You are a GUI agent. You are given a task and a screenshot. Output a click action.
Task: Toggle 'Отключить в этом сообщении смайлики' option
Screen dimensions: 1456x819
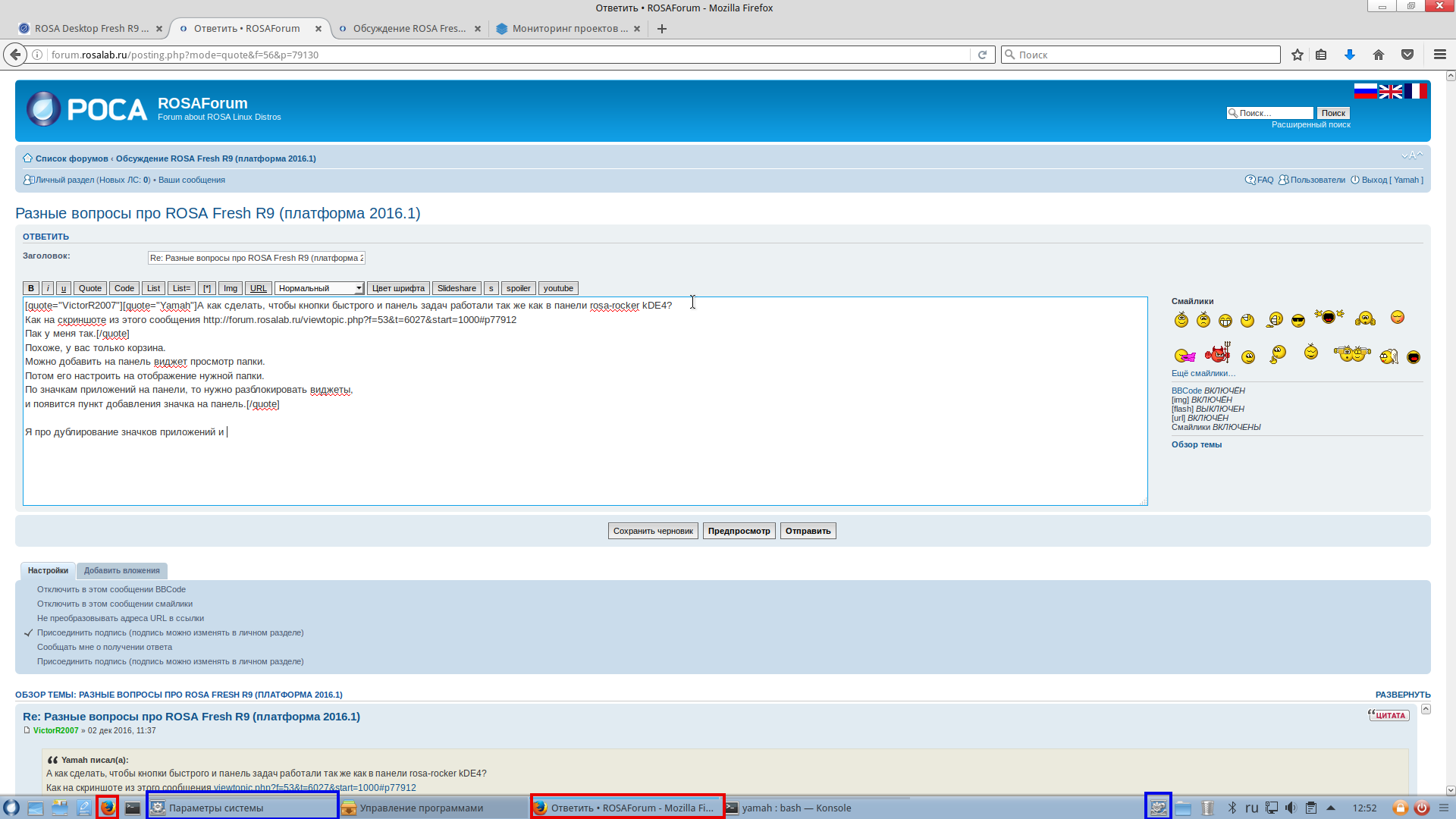(x=115, y=604)
